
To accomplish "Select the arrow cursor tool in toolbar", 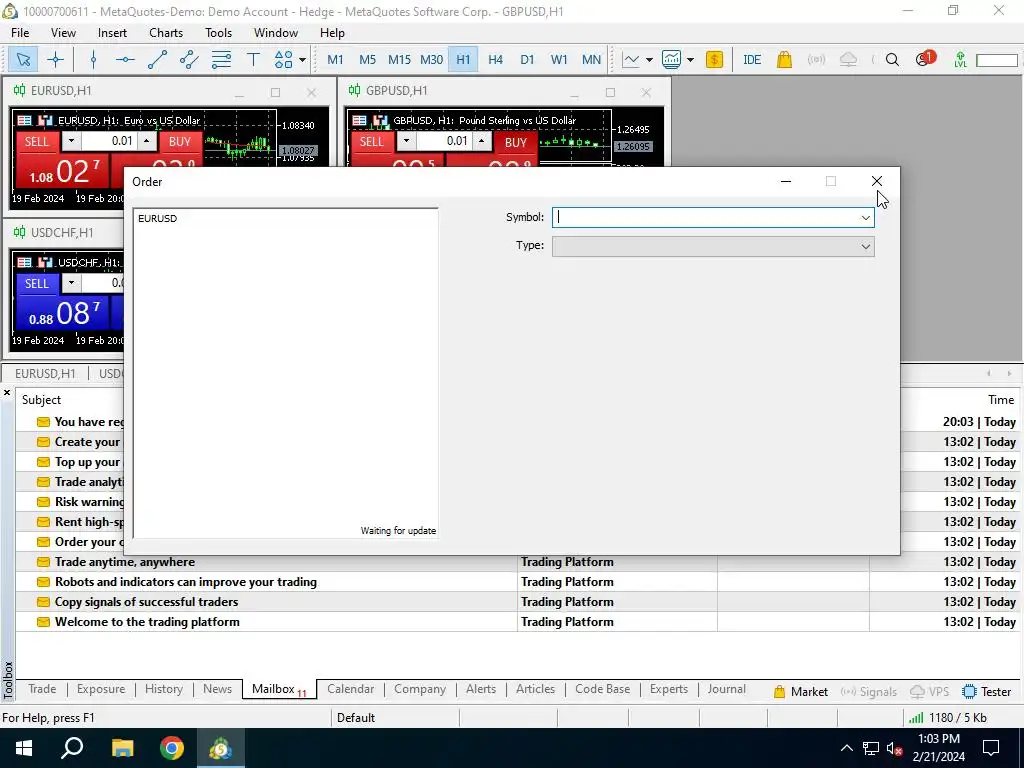I will coord(23,59).
